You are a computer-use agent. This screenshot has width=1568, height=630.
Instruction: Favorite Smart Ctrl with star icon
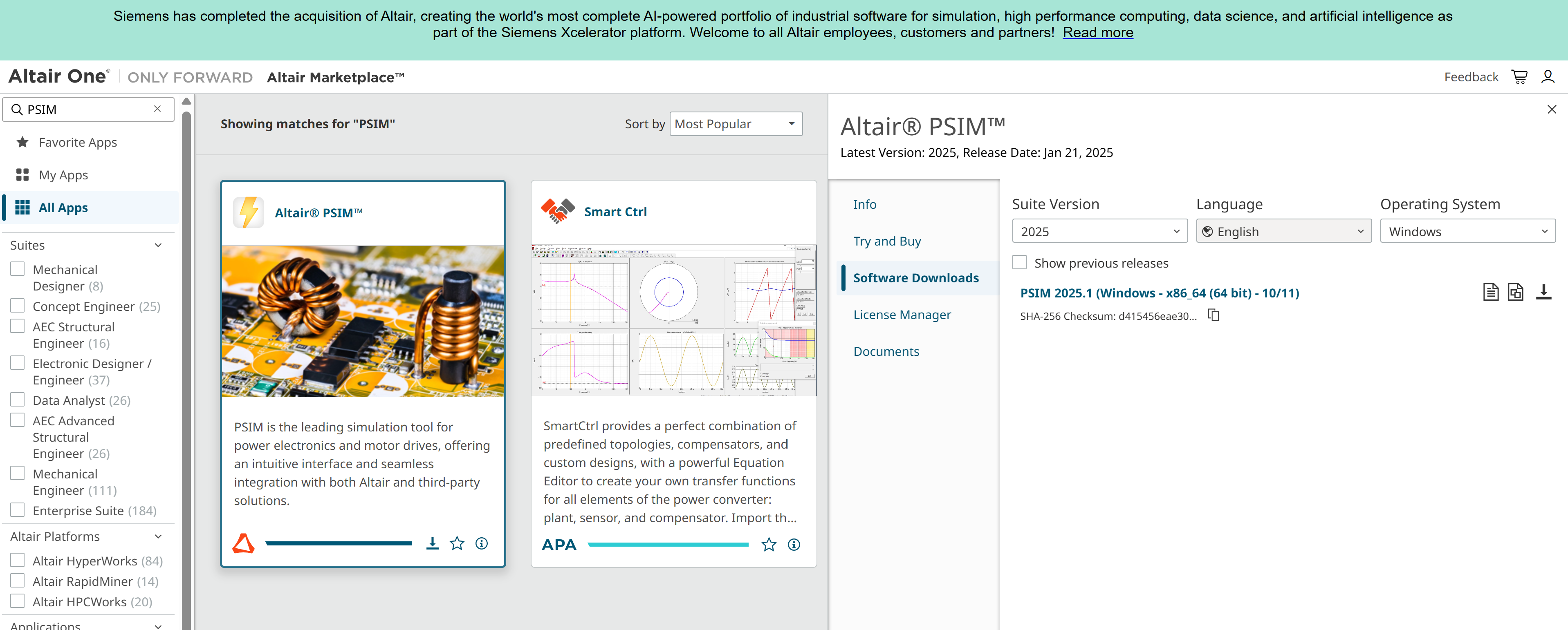point(769,544)
